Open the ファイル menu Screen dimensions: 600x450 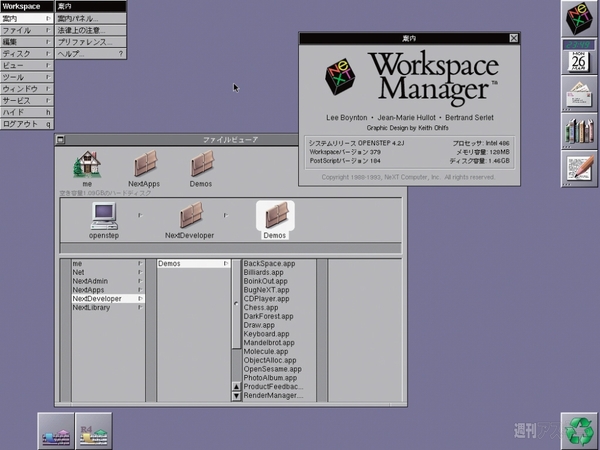[27, 30]
